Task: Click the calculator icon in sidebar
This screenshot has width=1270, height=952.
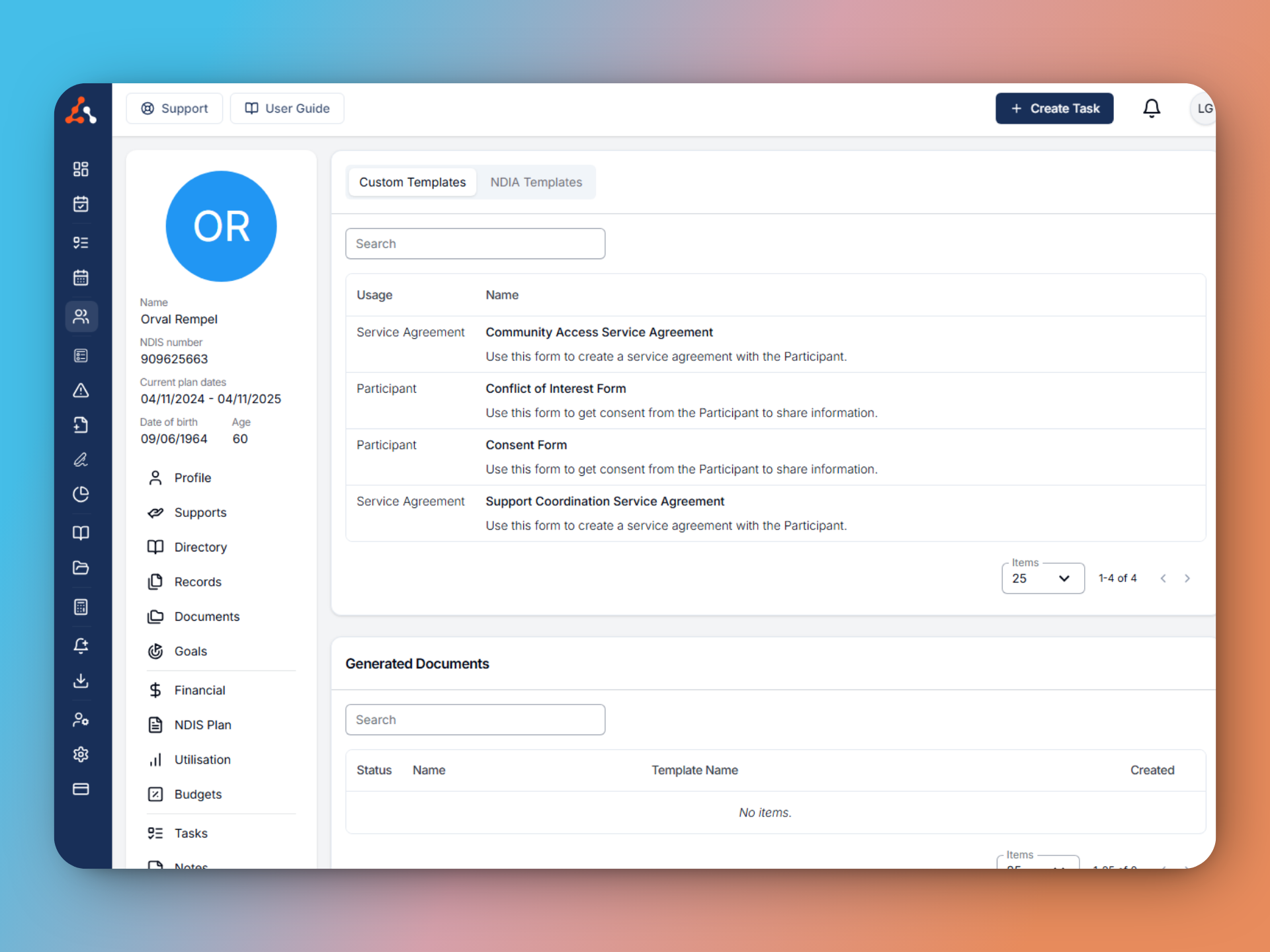Action: pos(81,607)
